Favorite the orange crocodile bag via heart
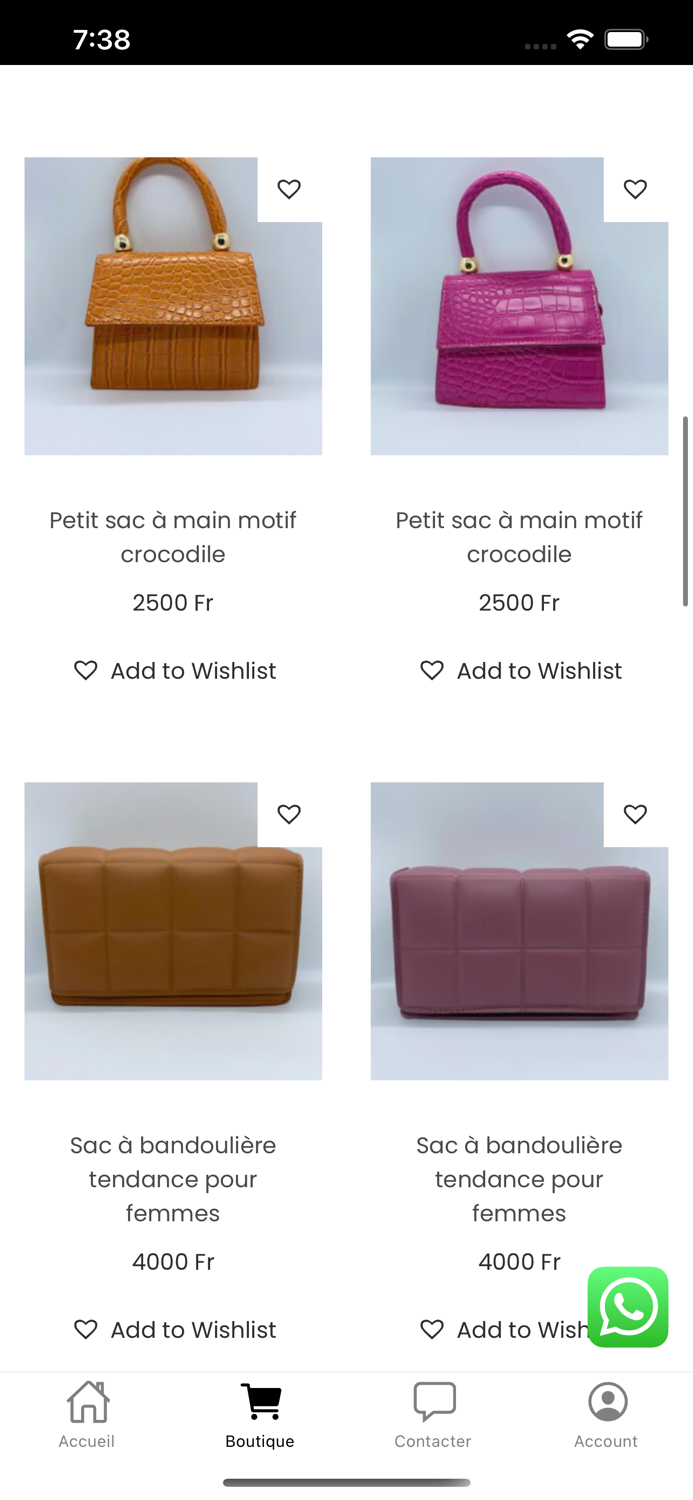The image size is (693, 1500). 289,189
